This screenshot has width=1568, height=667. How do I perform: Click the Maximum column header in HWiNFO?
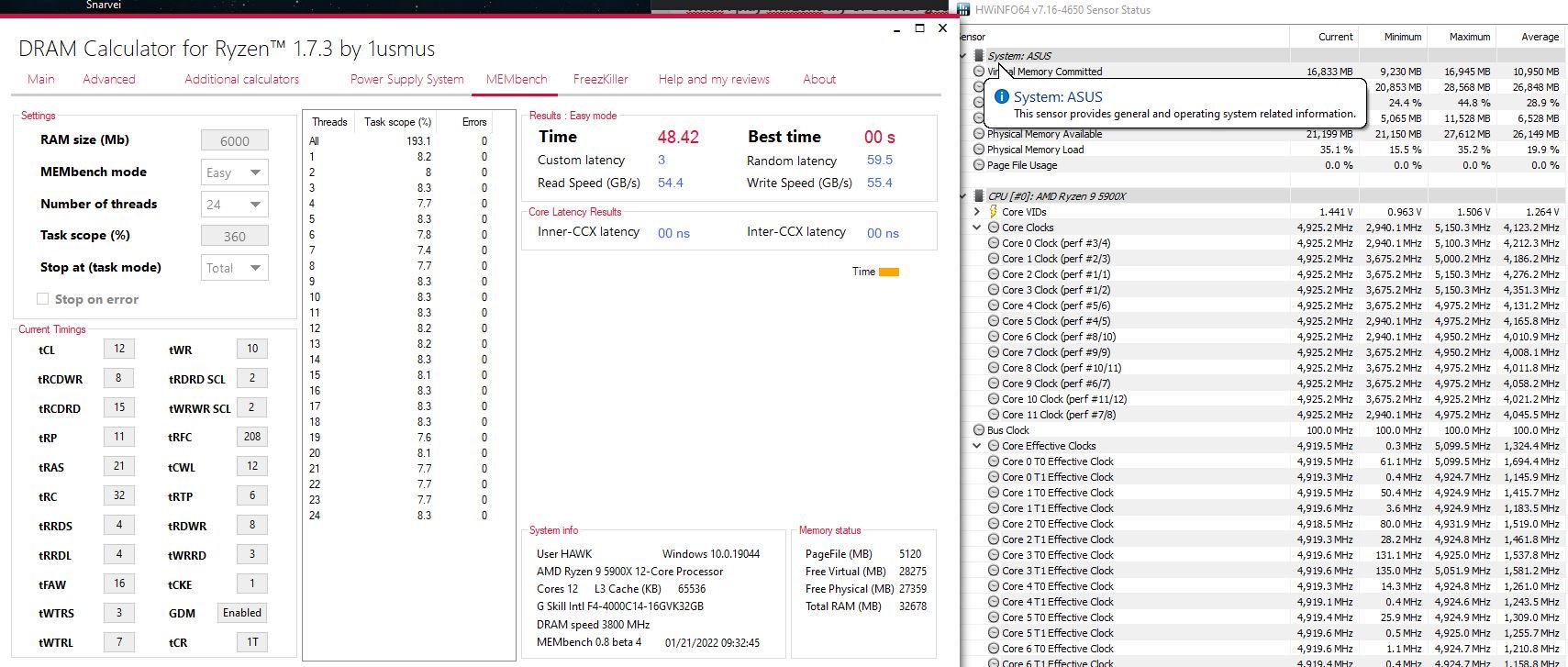pos(1462,37)
